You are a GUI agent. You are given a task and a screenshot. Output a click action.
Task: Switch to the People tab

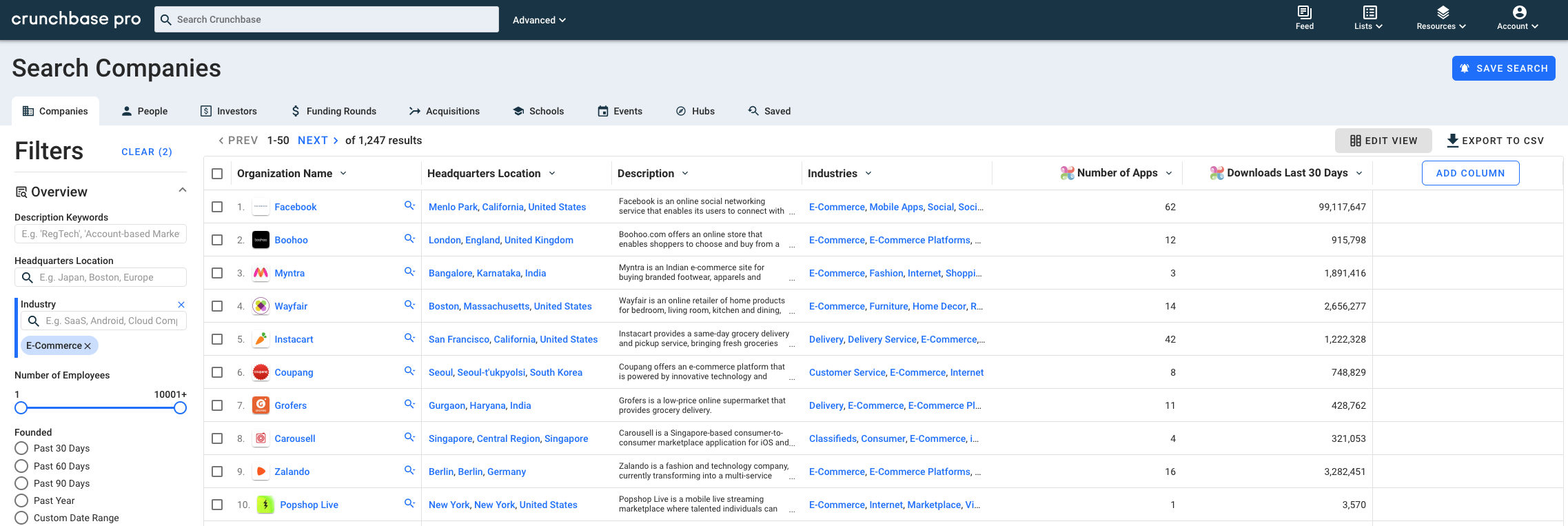(144, 111)
